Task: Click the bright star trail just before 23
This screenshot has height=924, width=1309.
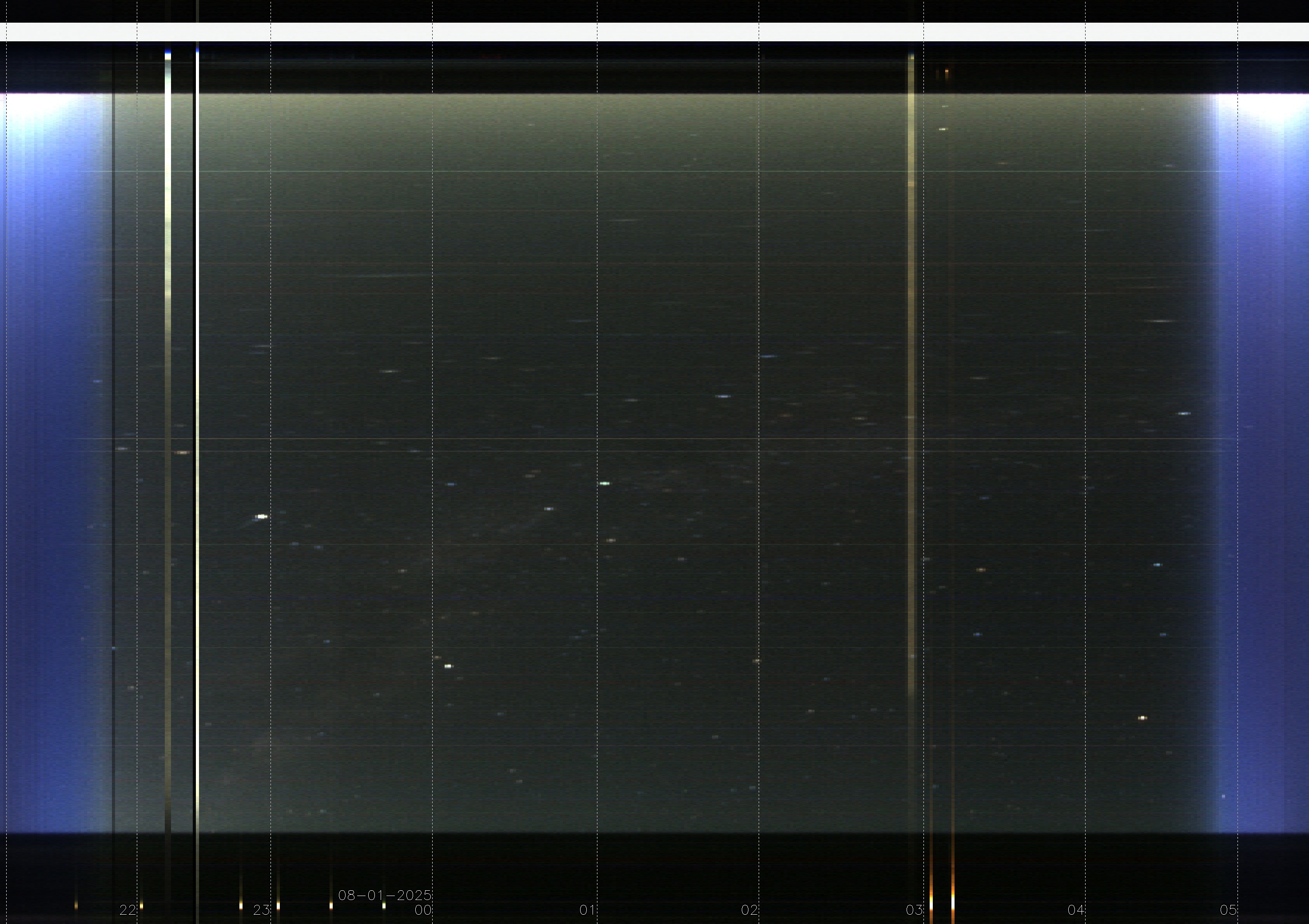Action: 262,517
